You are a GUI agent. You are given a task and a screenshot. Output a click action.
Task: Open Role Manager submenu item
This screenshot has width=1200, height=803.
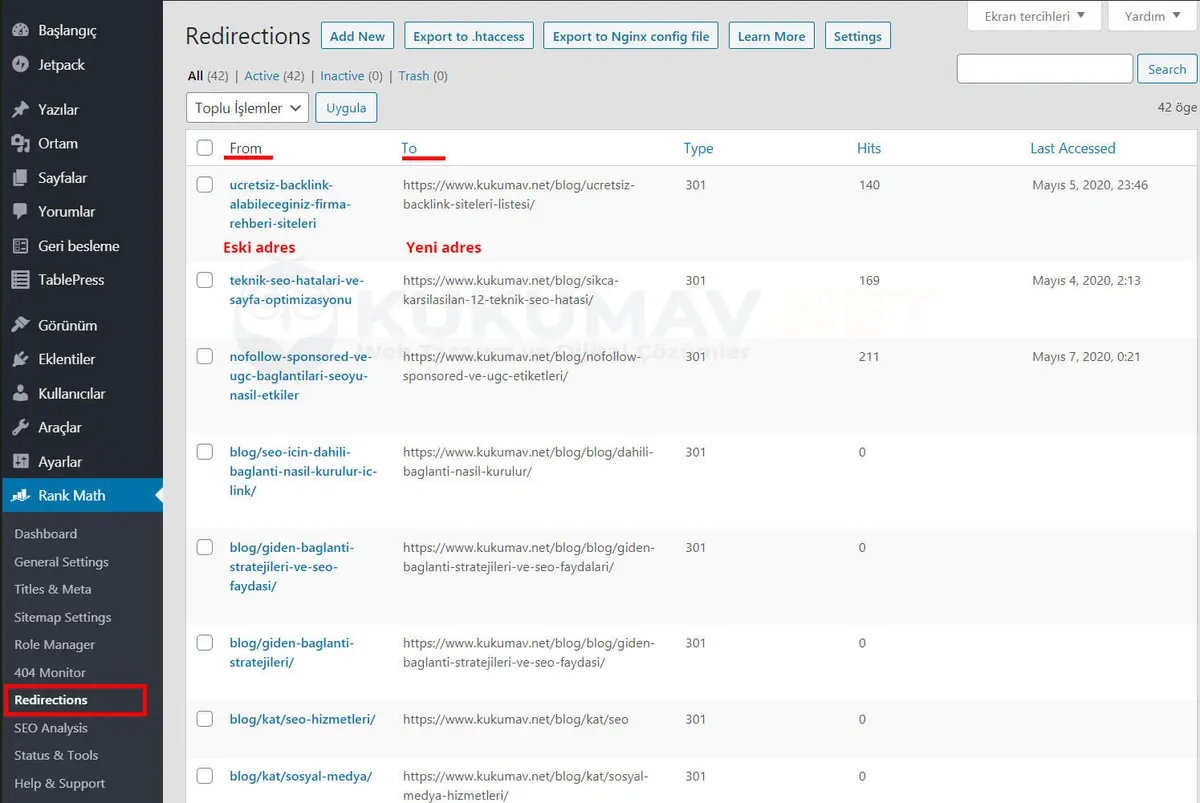(x=54, y=645)
